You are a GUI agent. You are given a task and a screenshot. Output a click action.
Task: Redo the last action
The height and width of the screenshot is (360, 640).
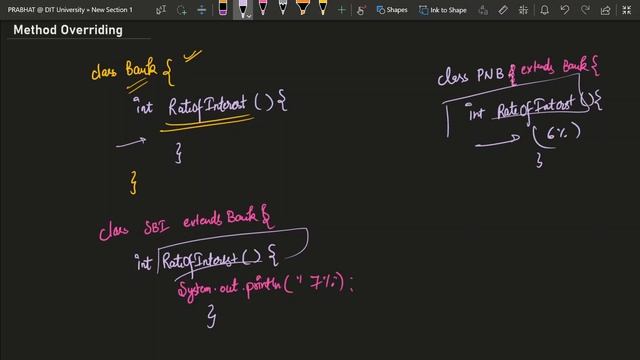(x=585, y=10)
